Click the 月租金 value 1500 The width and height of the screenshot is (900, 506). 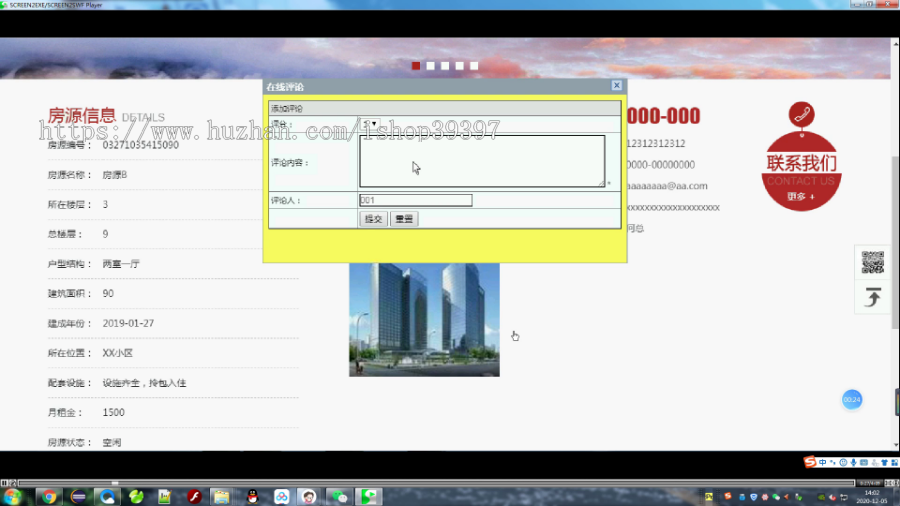(114, 412)
